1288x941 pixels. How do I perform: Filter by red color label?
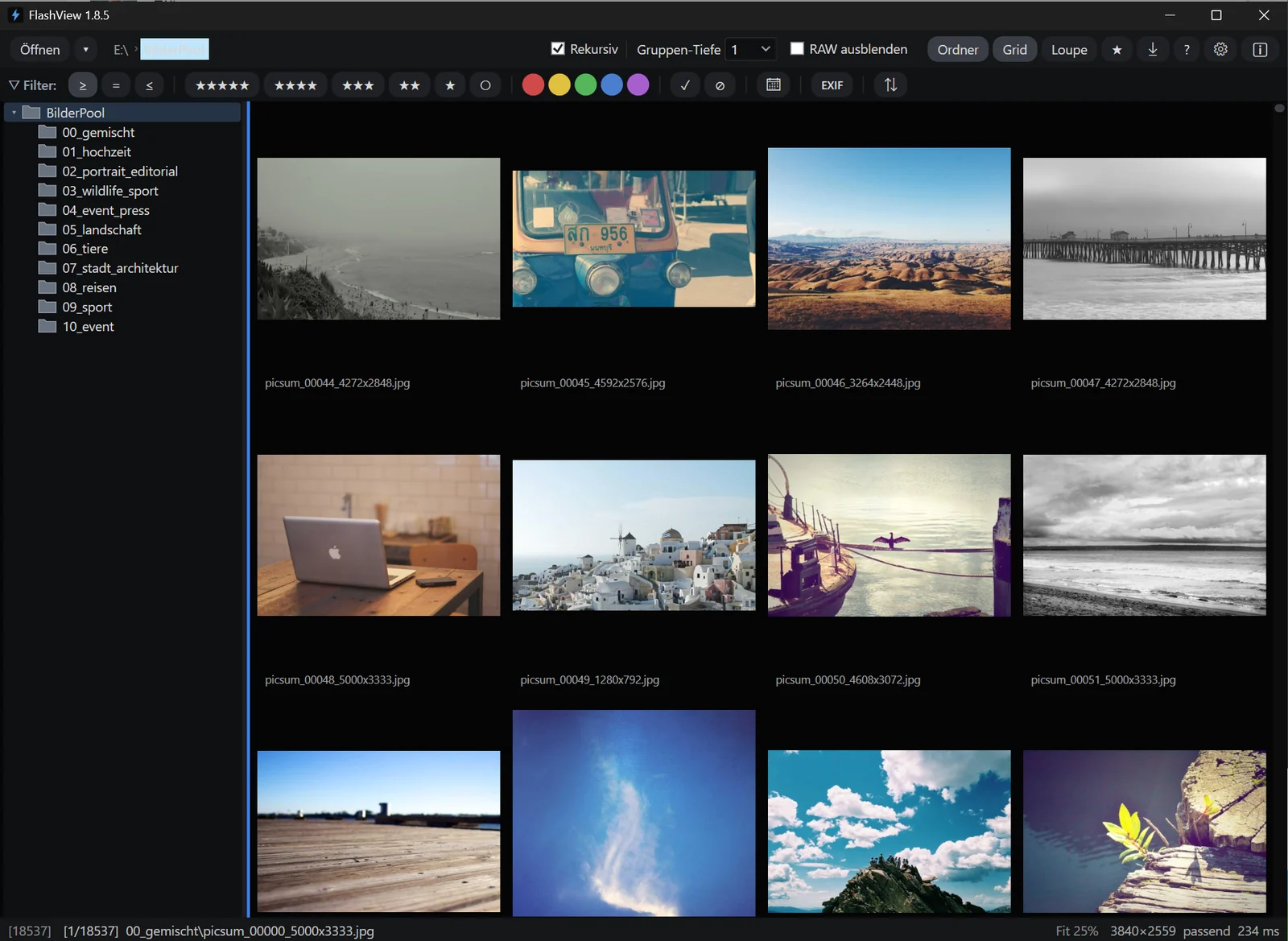click(x=533, y=85)
